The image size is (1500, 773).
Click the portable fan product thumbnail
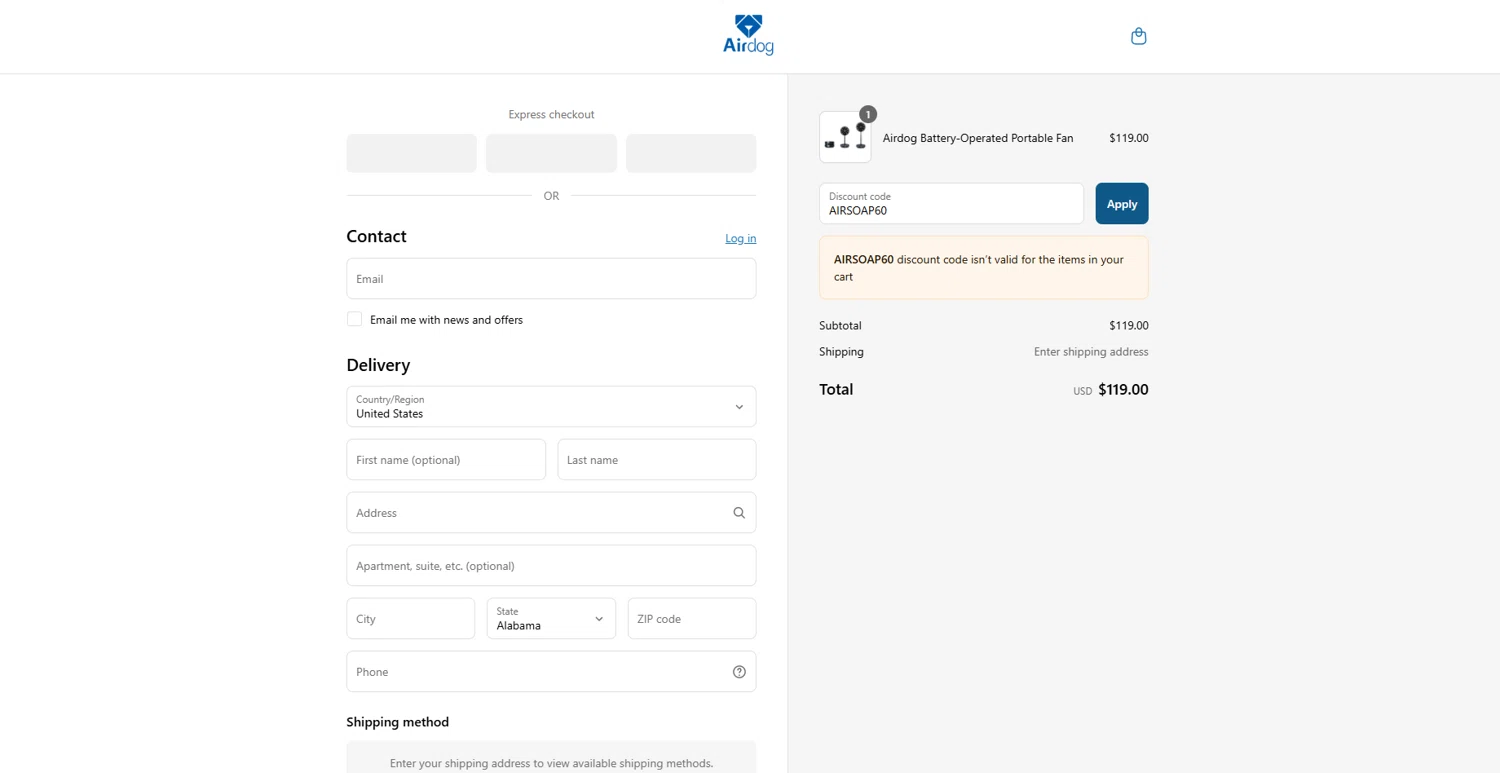845,138
